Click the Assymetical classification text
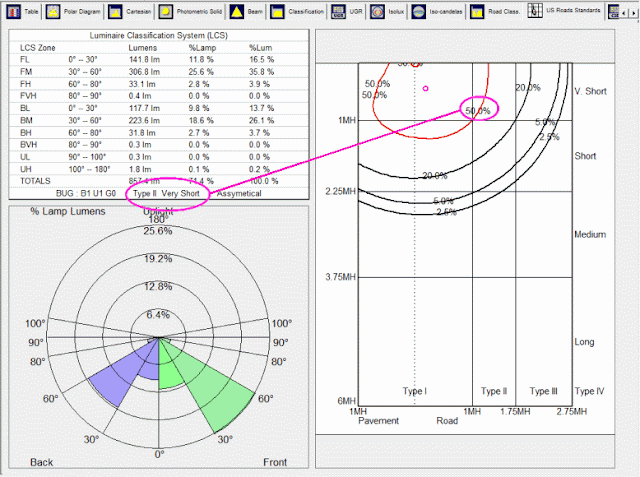 click(239, 193)
